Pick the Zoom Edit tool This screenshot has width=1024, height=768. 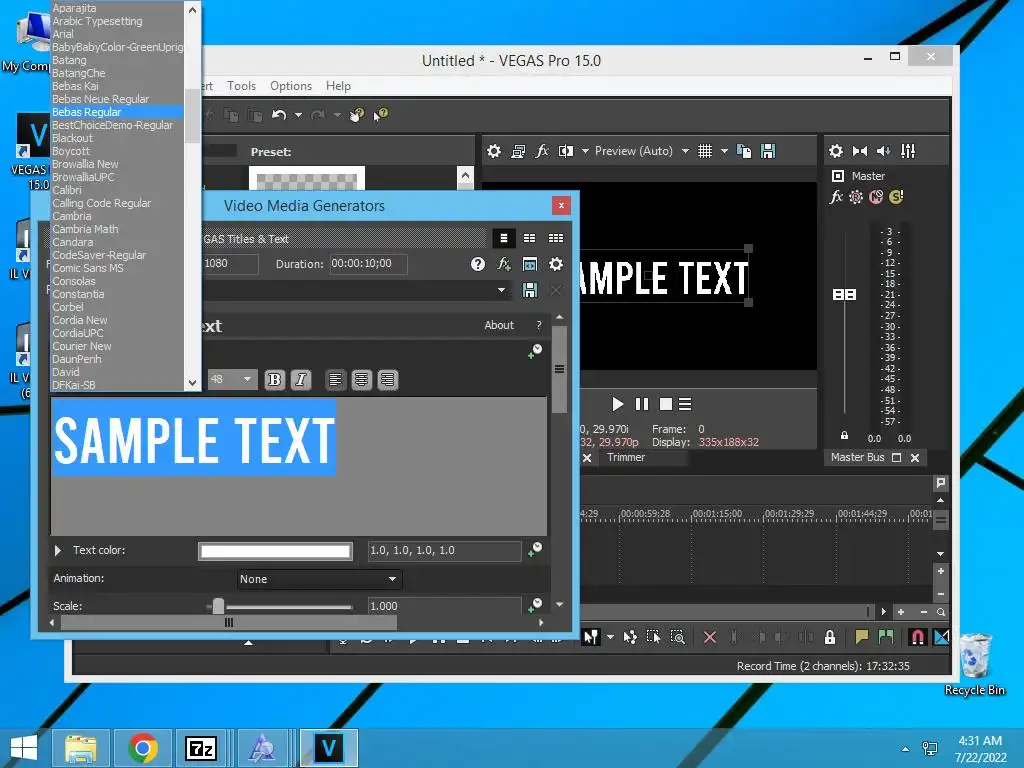pos(678,637)
